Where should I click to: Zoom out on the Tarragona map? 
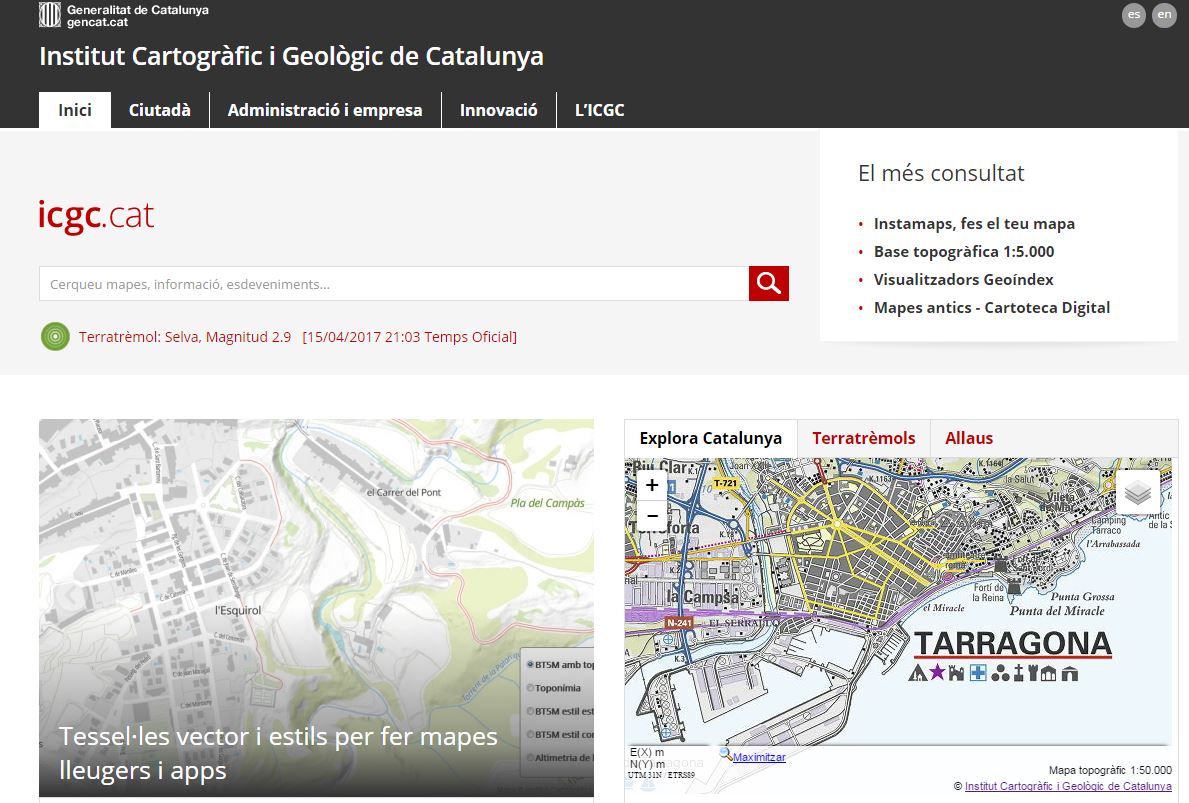[x=652, y=516]
